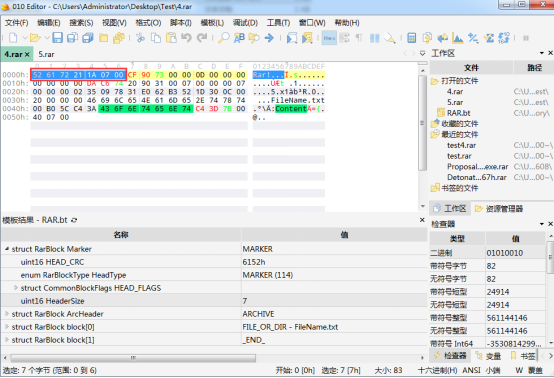Viewport: 554px width, 378px height.
Task: Open the Calculator icon
Action: pos(411,37)
